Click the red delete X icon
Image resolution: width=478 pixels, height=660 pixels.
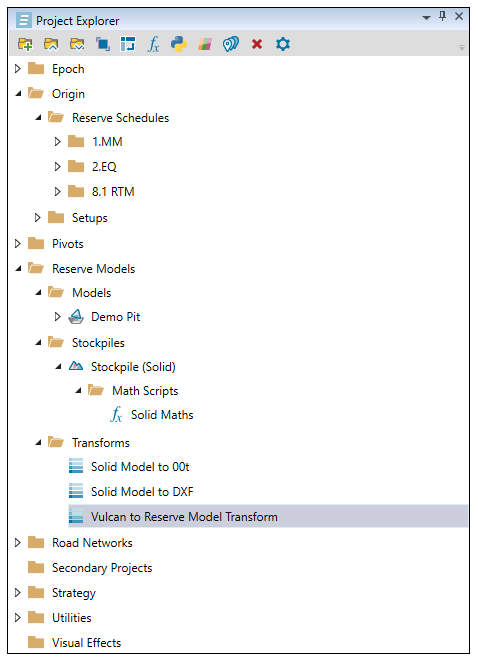tap(257, 44)
